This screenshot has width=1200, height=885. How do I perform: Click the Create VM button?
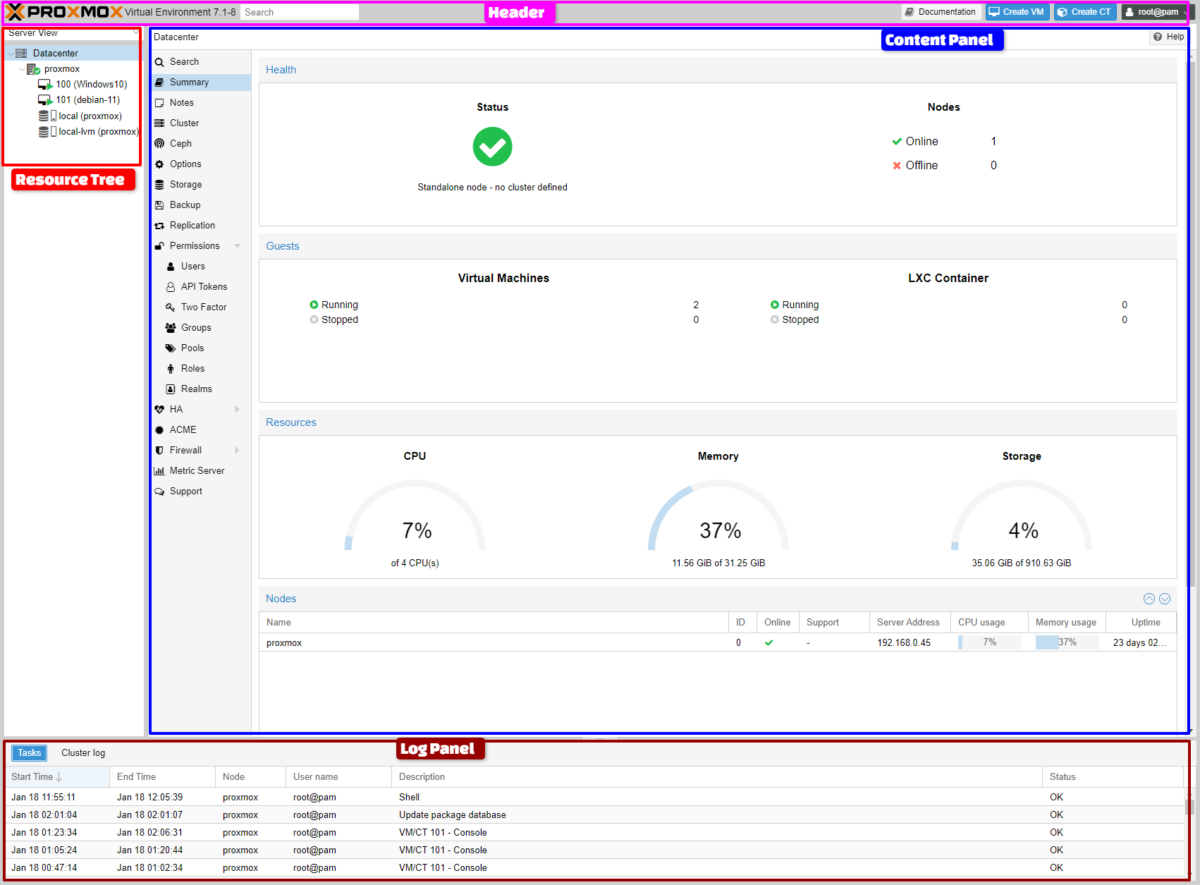[x=1017, y=12]
